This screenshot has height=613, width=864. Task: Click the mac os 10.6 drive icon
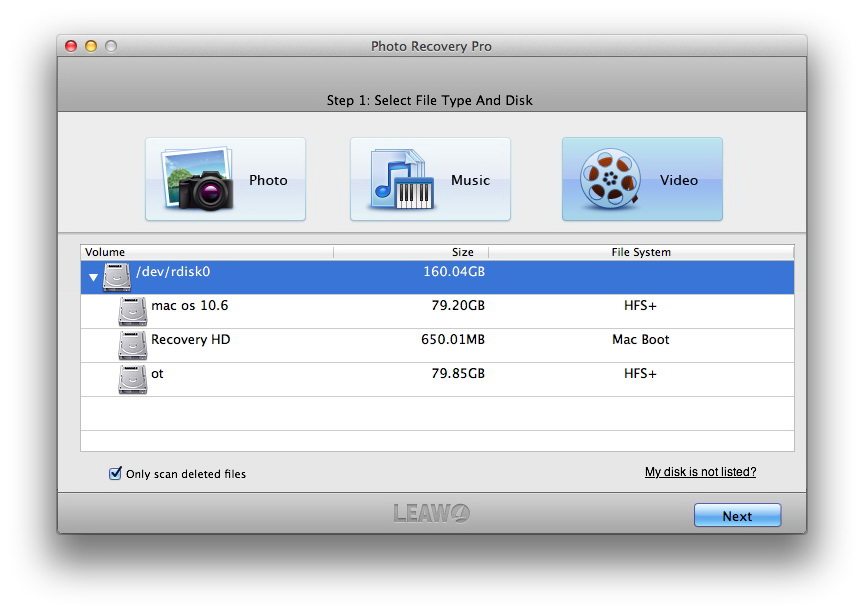point(133,311)
